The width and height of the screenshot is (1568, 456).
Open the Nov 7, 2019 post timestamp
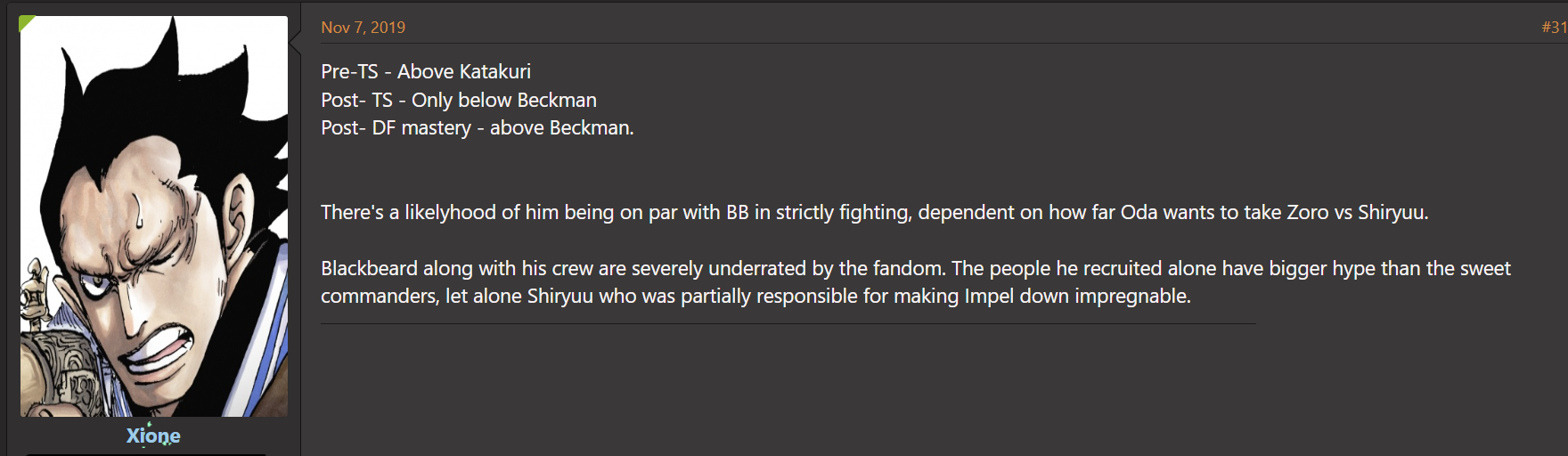click(363, 28)
